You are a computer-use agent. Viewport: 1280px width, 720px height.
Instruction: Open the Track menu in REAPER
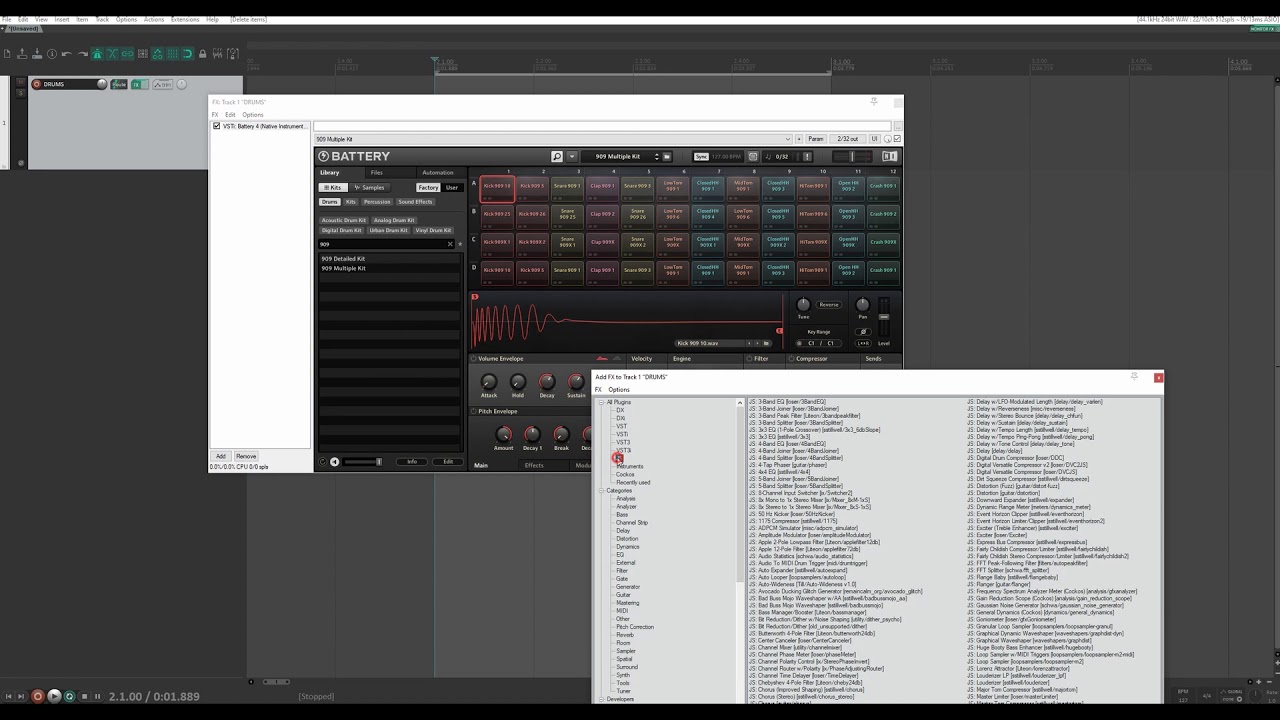pos(102,19)
